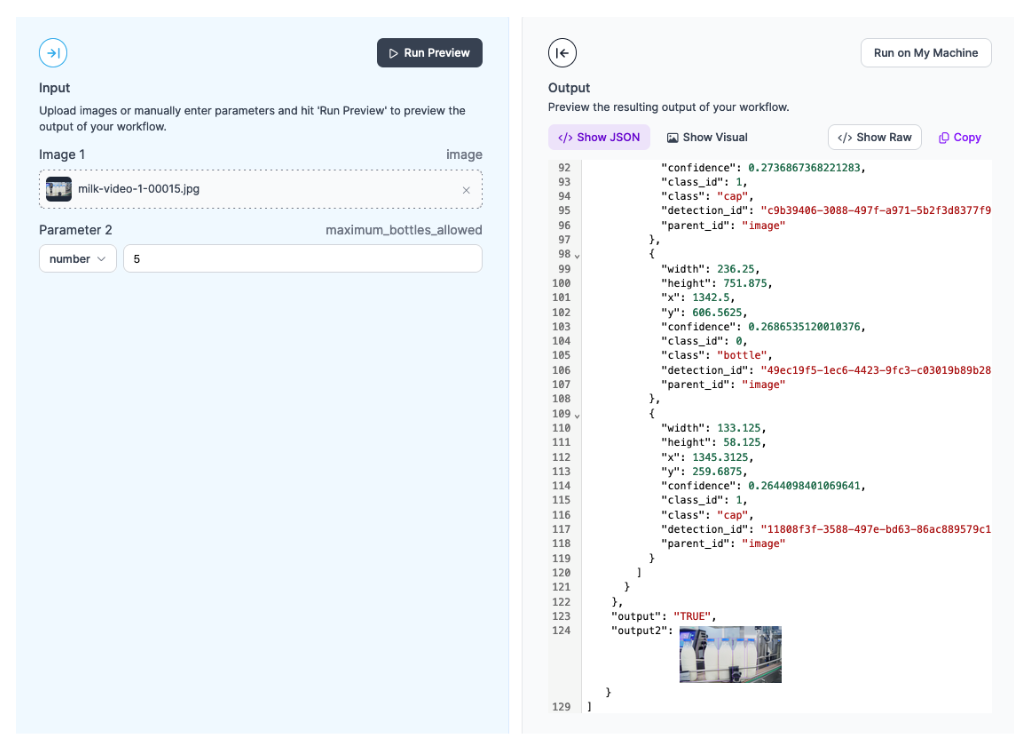Click the Output panel collapse arrow icon

[562, 53]
